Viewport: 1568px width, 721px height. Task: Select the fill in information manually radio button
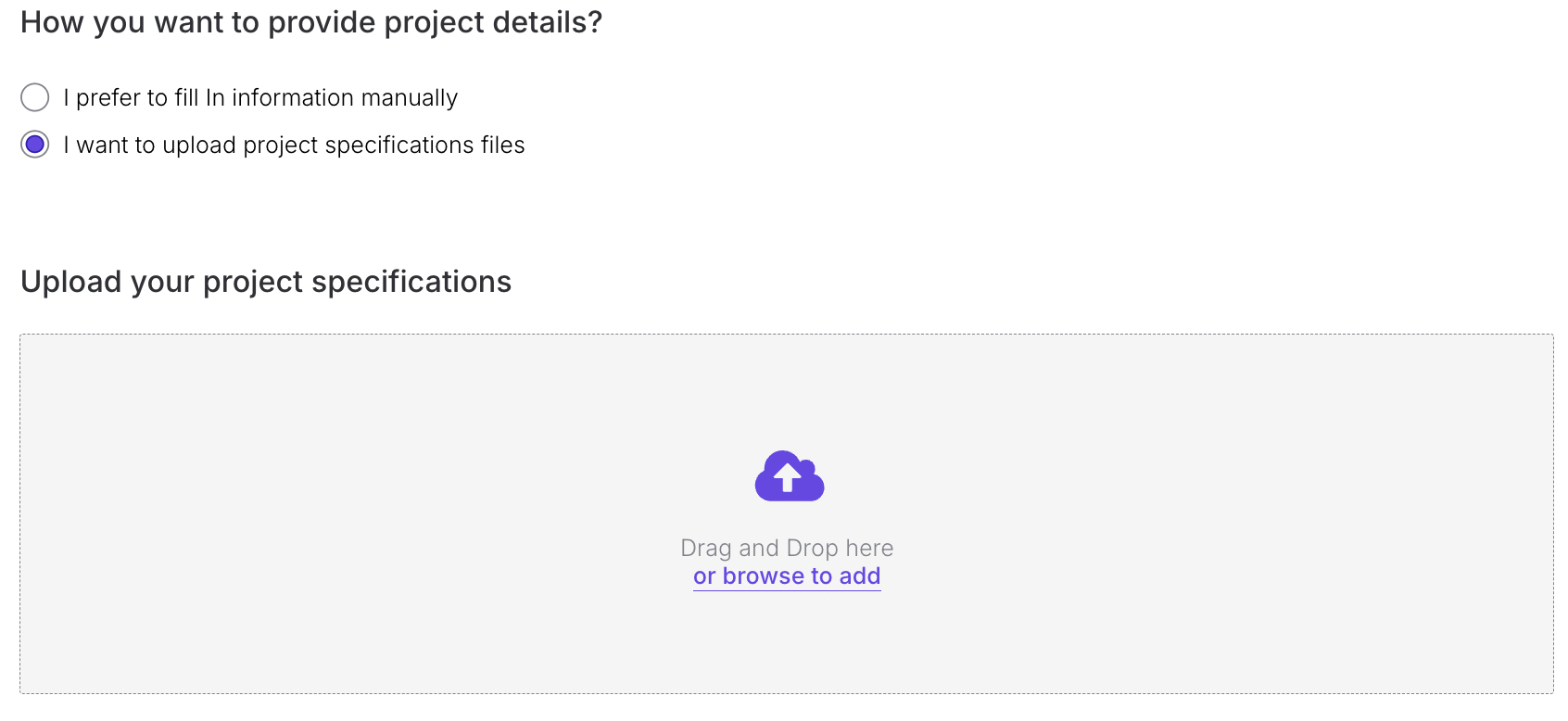point(35,97)
